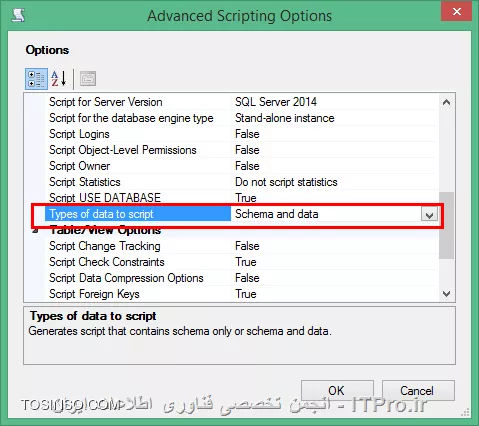Screen dimensions: 479x426
Task: Confirm settings with OK button
Action: click(x=337, y=390)
